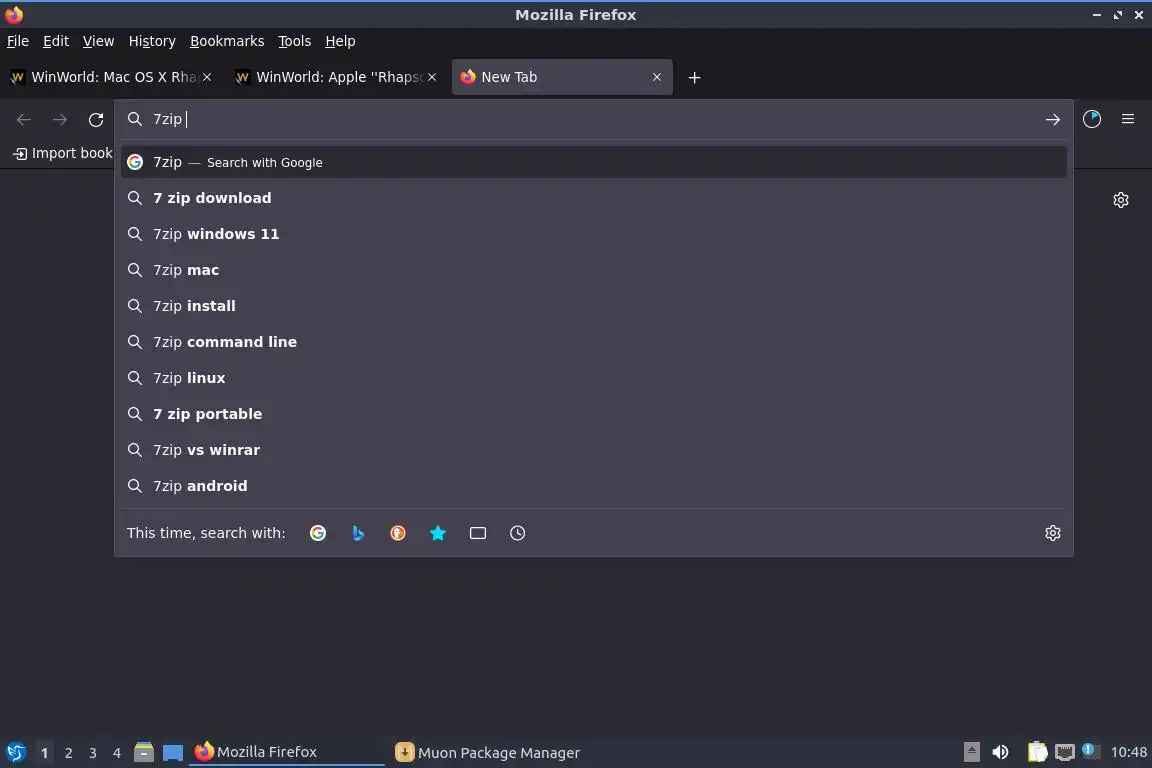This screenshot has width=1152, height=768.
Task: Click the show desktop taskbar icon
Action: pos(173,753)
